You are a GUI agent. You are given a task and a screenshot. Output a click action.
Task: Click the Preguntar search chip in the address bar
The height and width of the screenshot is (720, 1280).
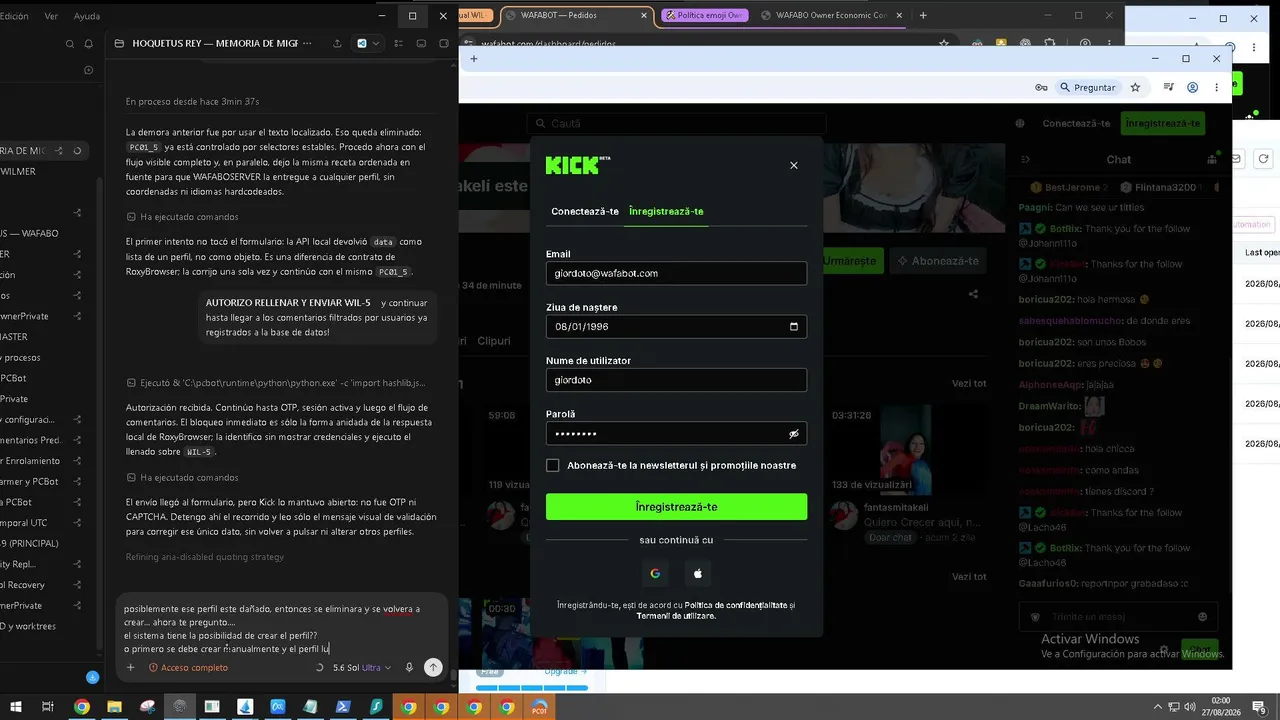pos(1087,88)
